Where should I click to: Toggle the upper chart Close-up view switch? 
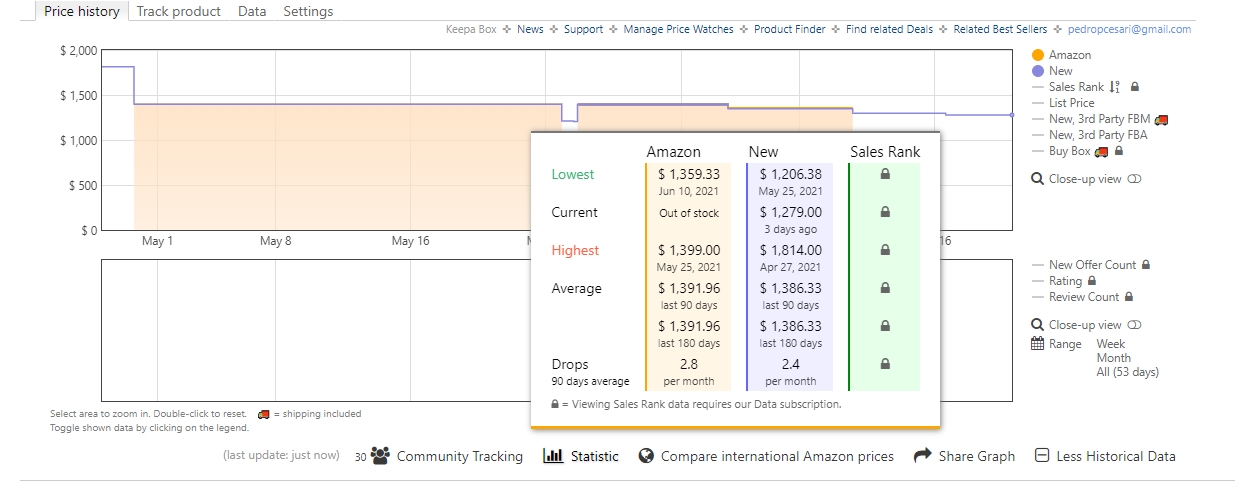pyautogui.click(x=1134, y=179)
